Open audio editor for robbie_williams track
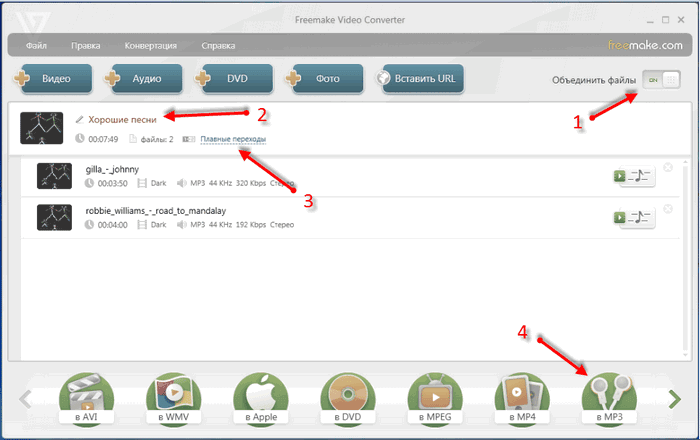The height and width of the screenshot is (440, 700). click(x=635, y=218)
